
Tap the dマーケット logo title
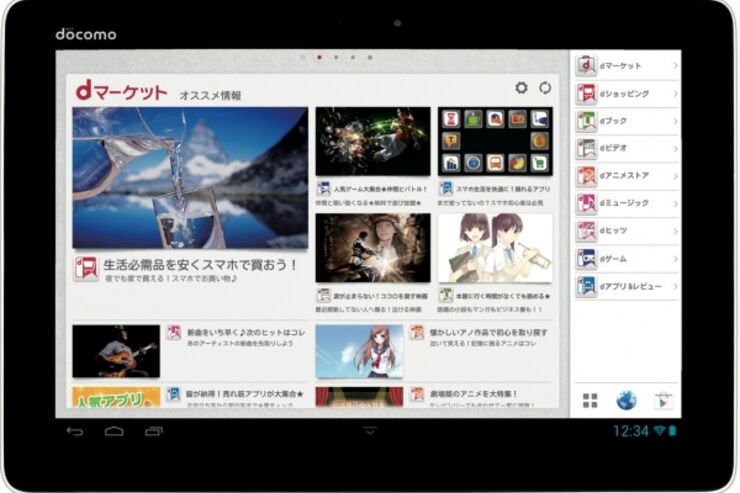121,90
